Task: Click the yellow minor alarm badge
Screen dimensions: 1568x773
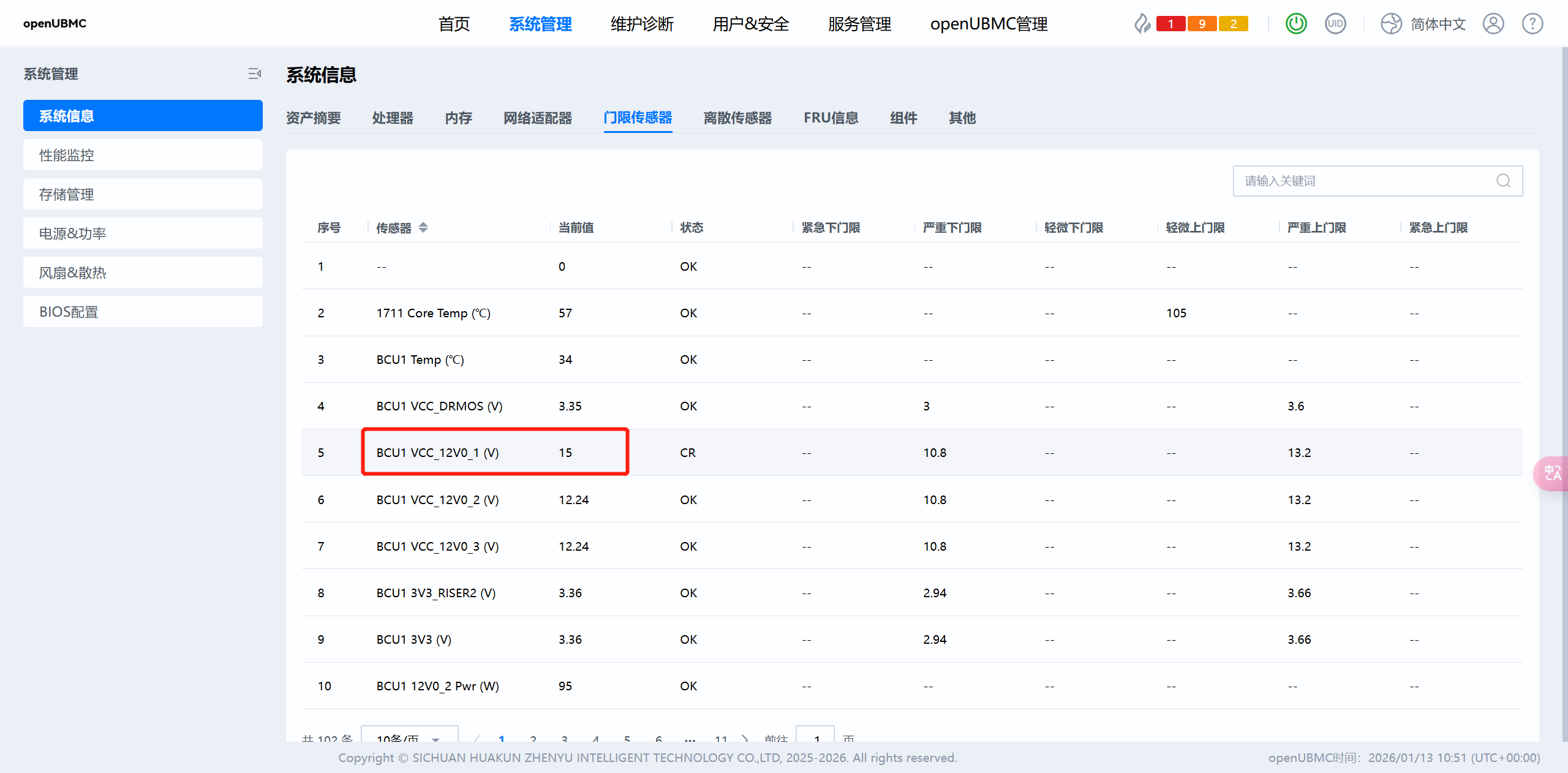Action: [x=1233, y=24]
